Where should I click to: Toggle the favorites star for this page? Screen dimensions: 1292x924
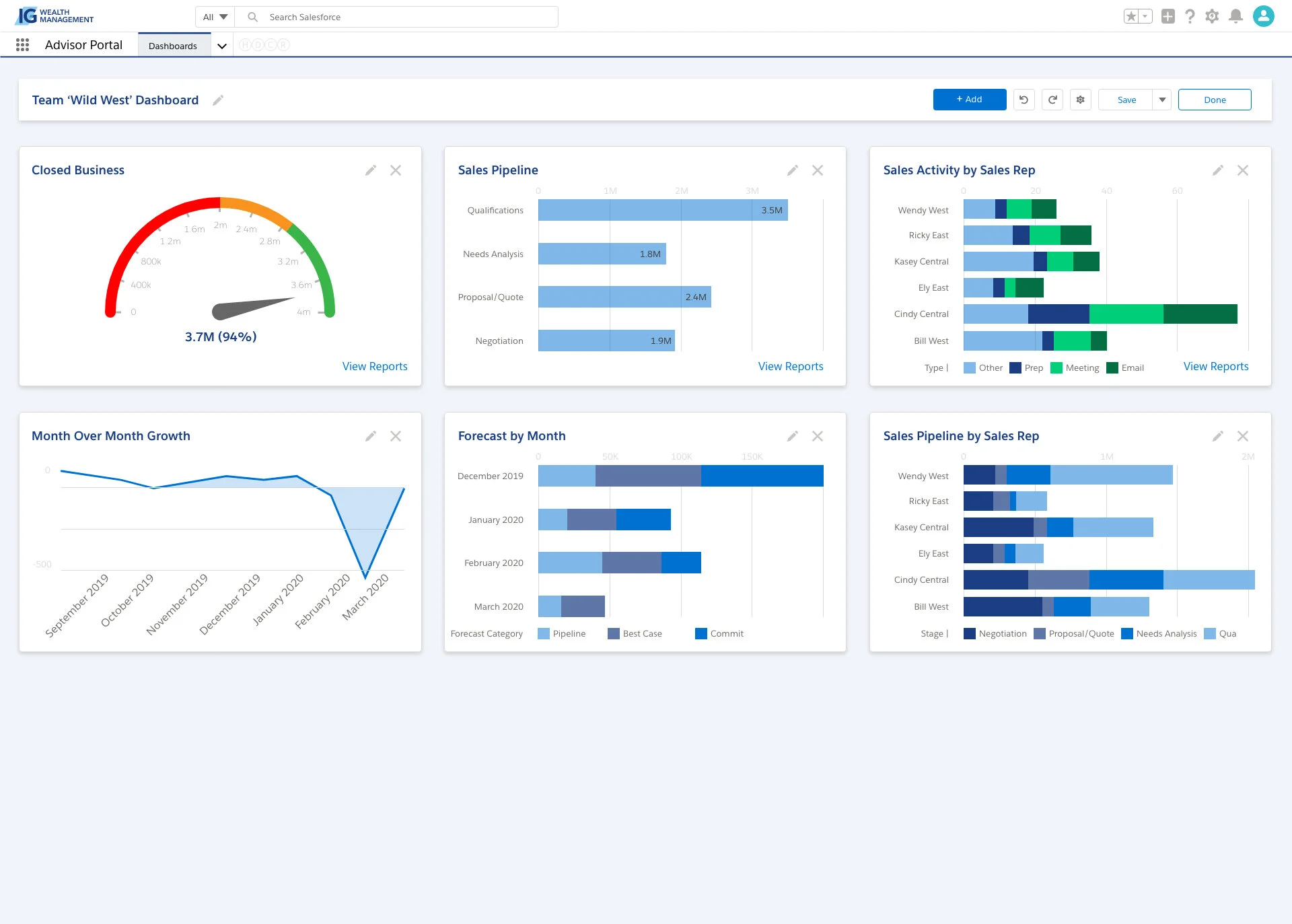pyautogui.click(x=1133, y=16)
